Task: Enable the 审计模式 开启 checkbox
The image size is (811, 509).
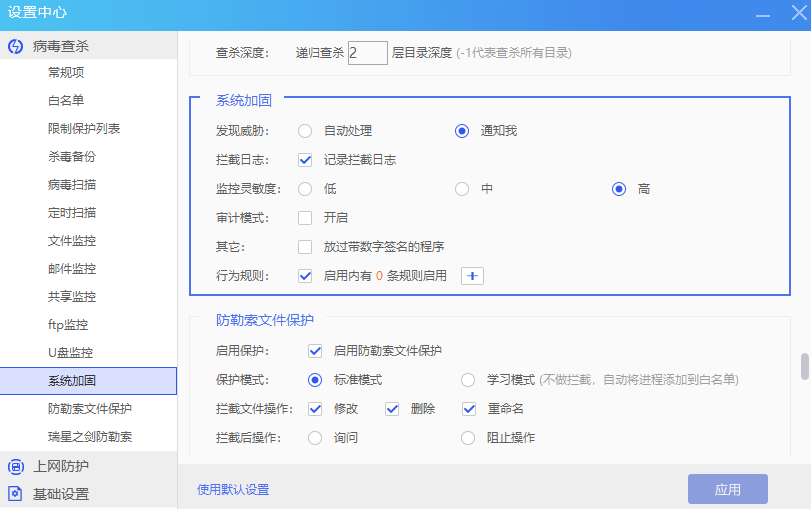Action: pos(305,218)
